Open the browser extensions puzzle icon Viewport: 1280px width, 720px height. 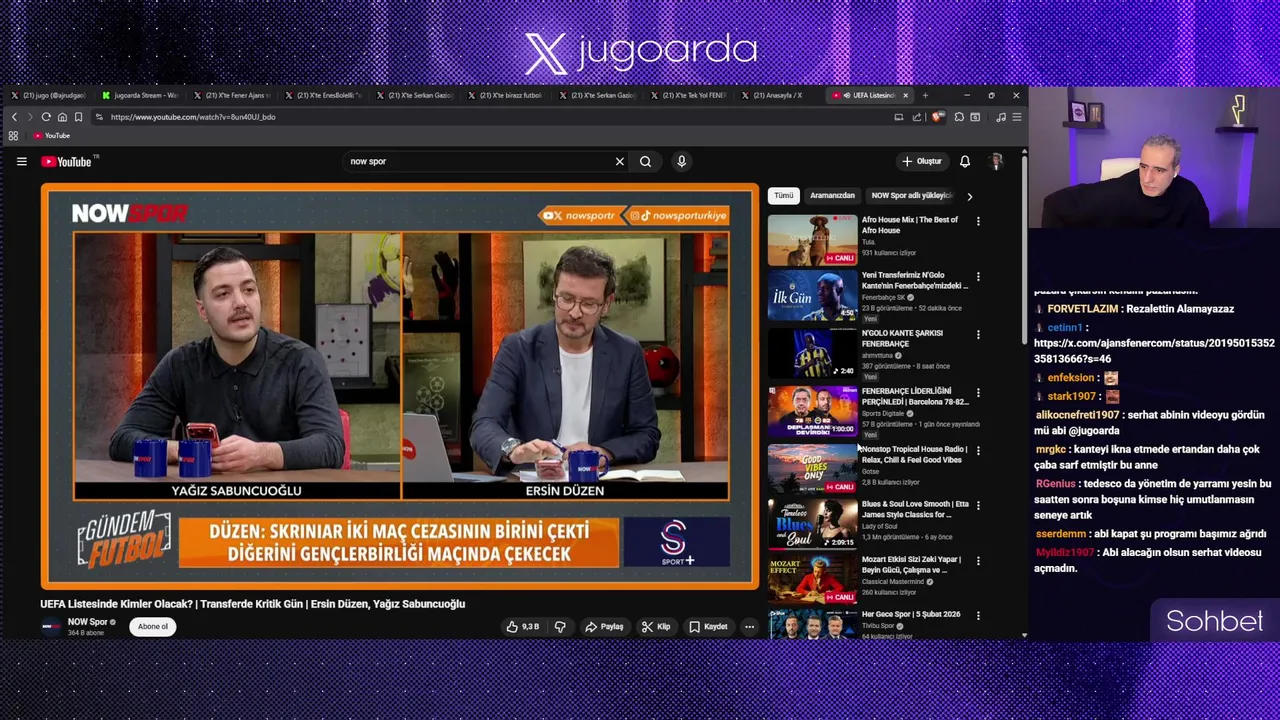pos(959,117)
